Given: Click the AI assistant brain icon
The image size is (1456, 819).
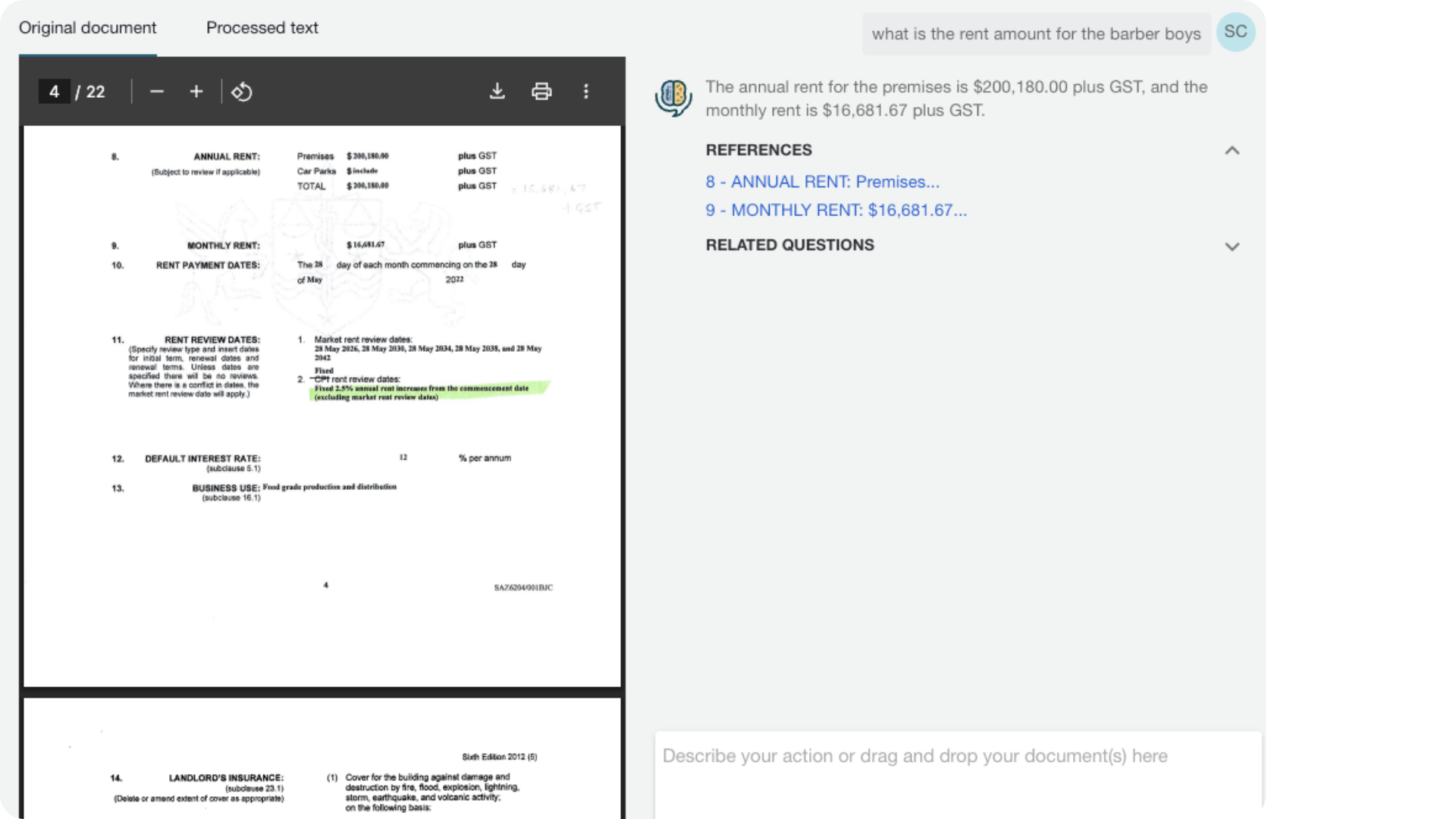Looking at the screenshot, I should pos(673,98).
